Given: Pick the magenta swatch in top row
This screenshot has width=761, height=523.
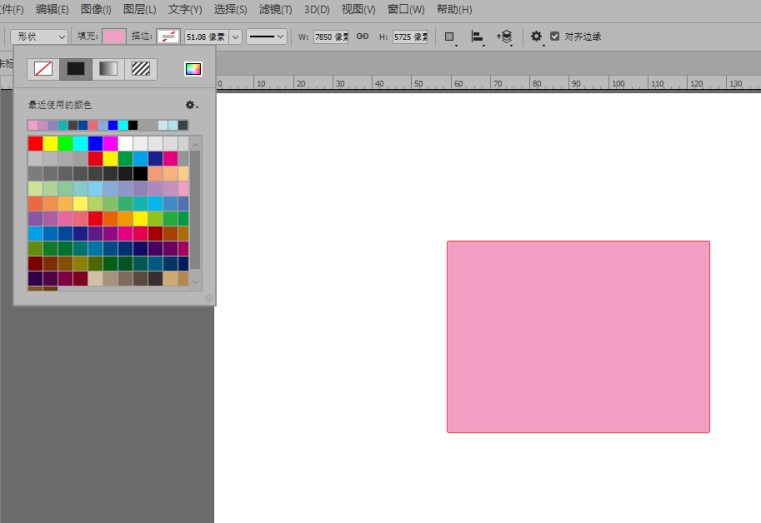Looking at the screenshot, I should (110, 143).
